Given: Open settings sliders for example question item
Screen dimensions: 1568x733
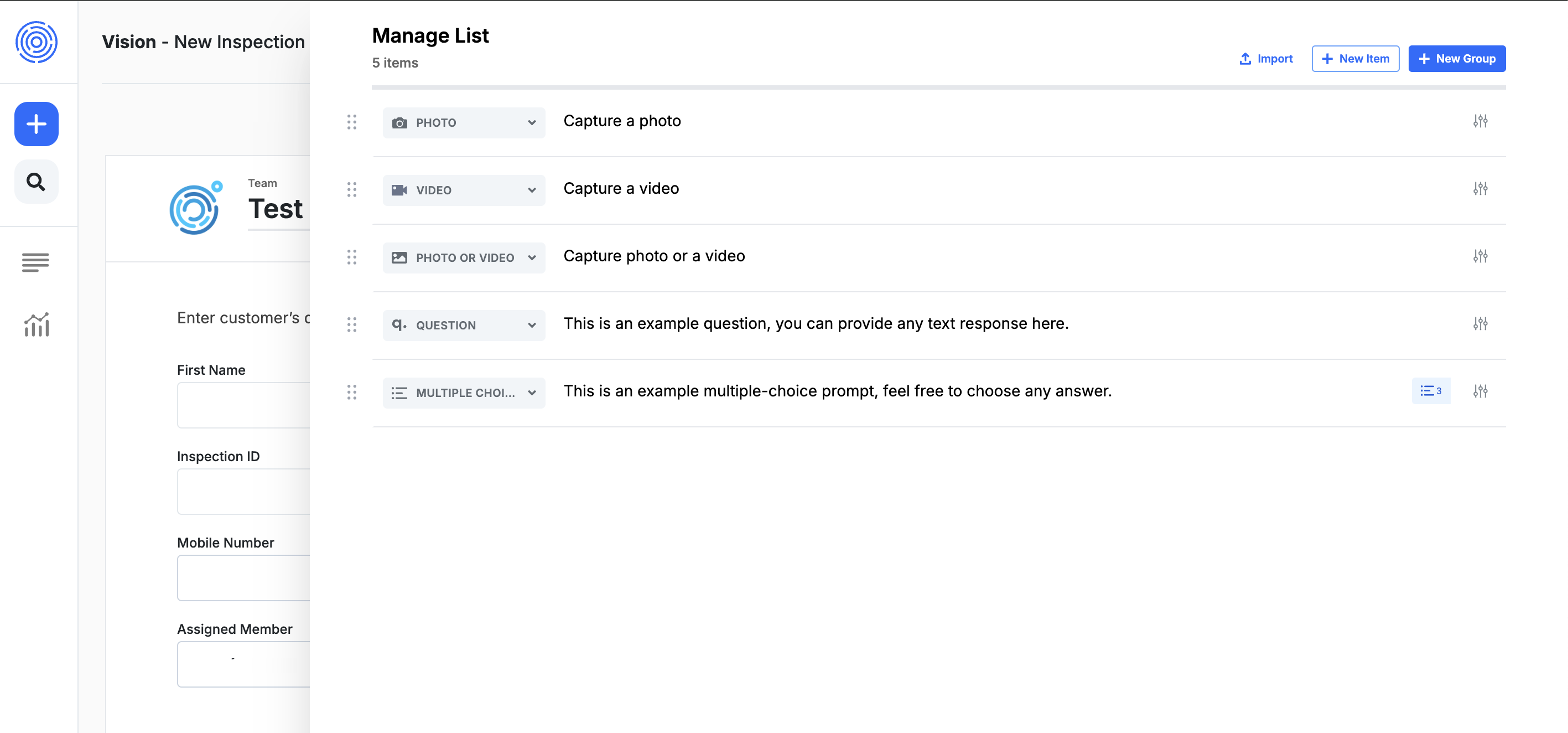Looking at the screenshot, I should (x=1479, y=324).
